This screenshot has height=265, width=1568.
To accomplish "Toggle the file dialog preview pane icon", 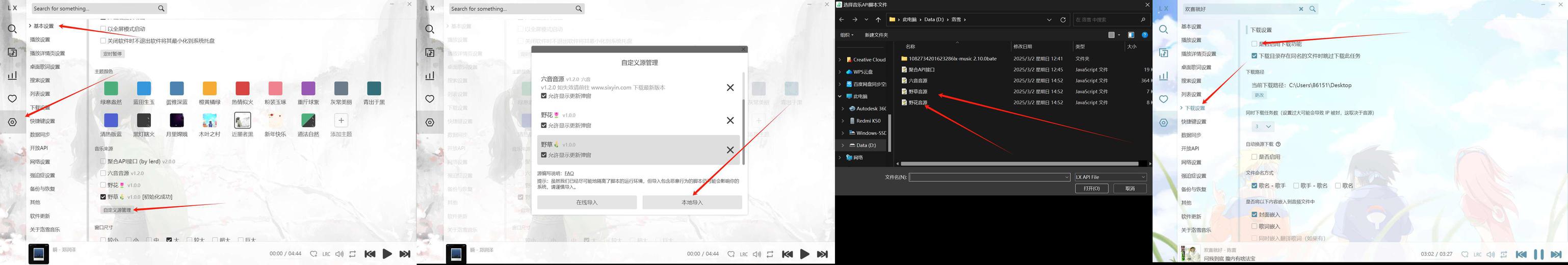I will 1130,35.
